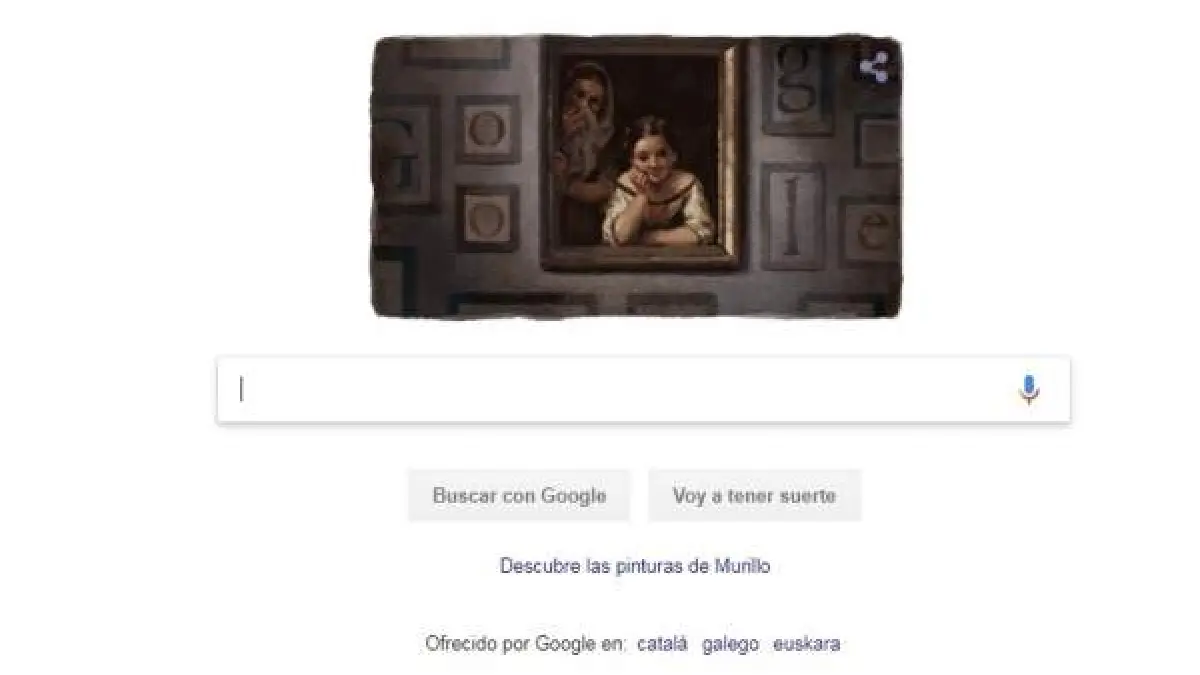Start voice search with the microphone icon
This screenshot has width=1200, height=675.
[x=1028, y=390]
